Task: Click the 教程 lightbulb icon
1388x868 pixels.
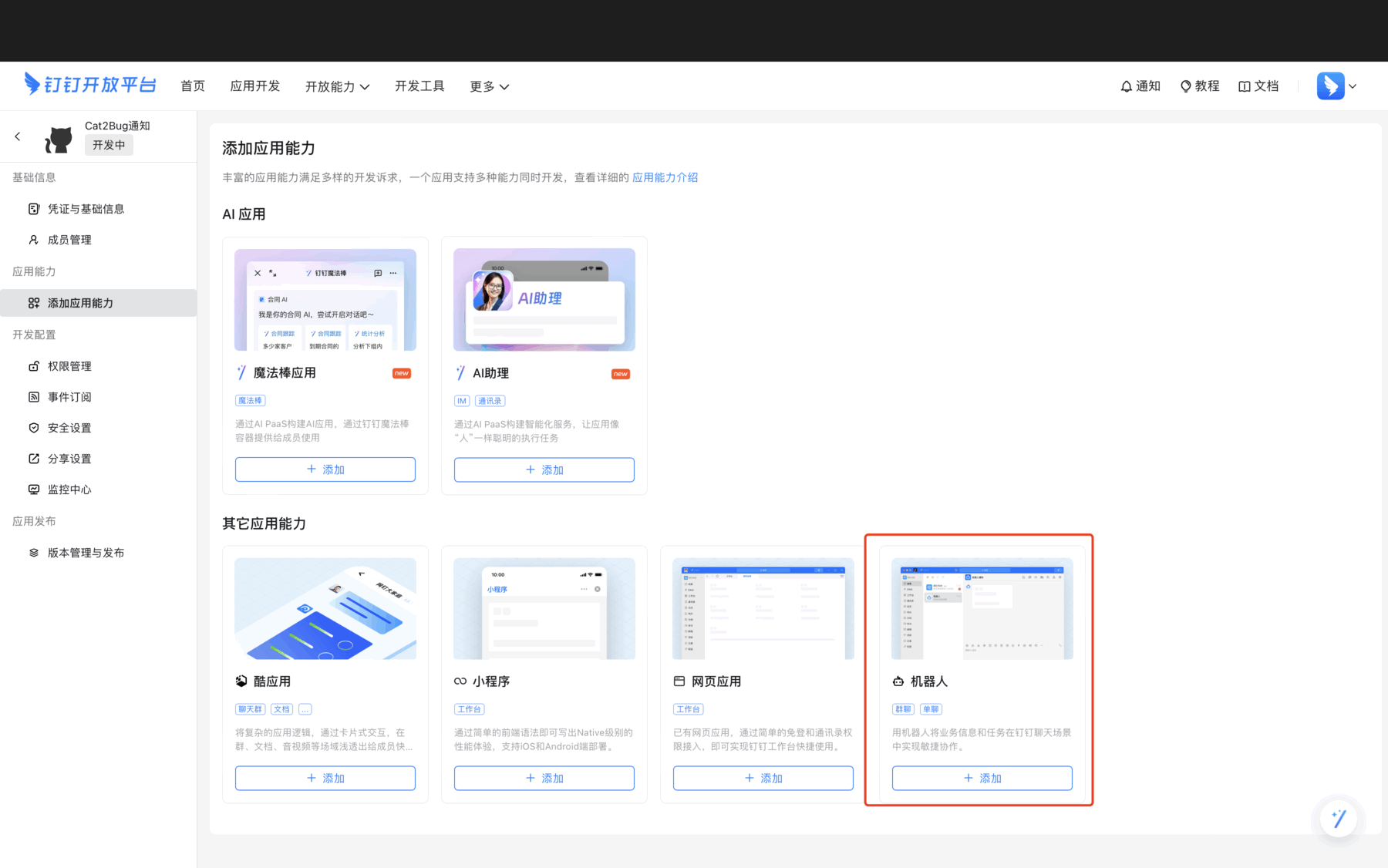Action: 1186,86
